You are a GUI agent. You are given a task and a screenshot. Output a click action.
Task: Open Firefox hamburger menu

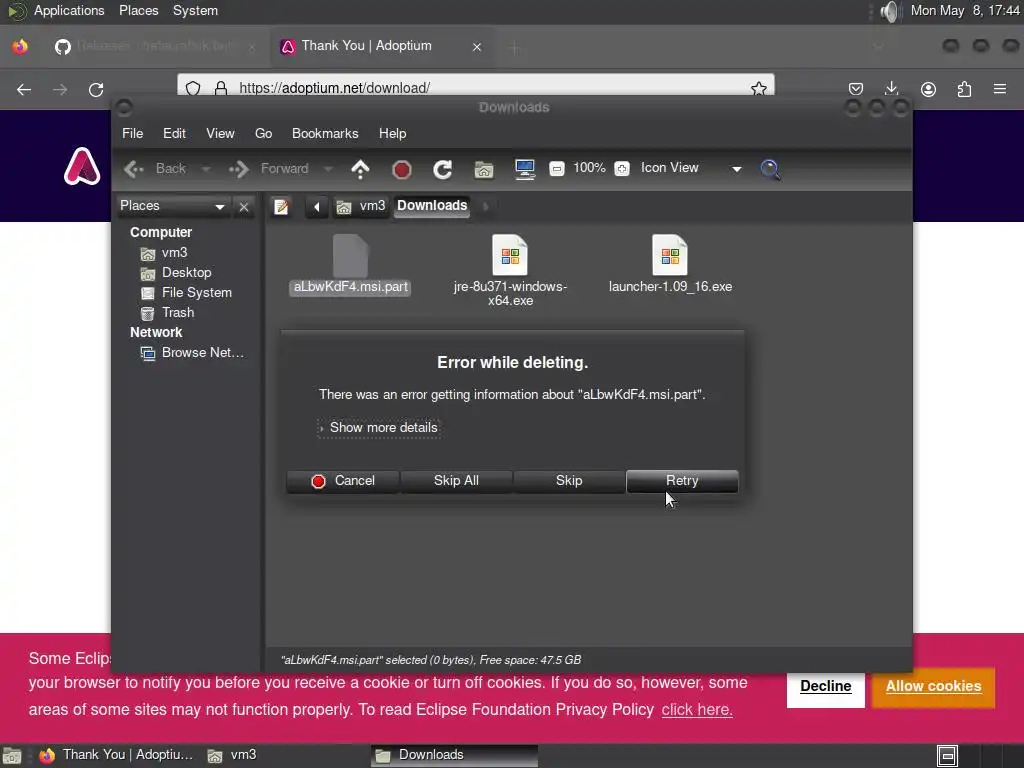point(1000,89)
